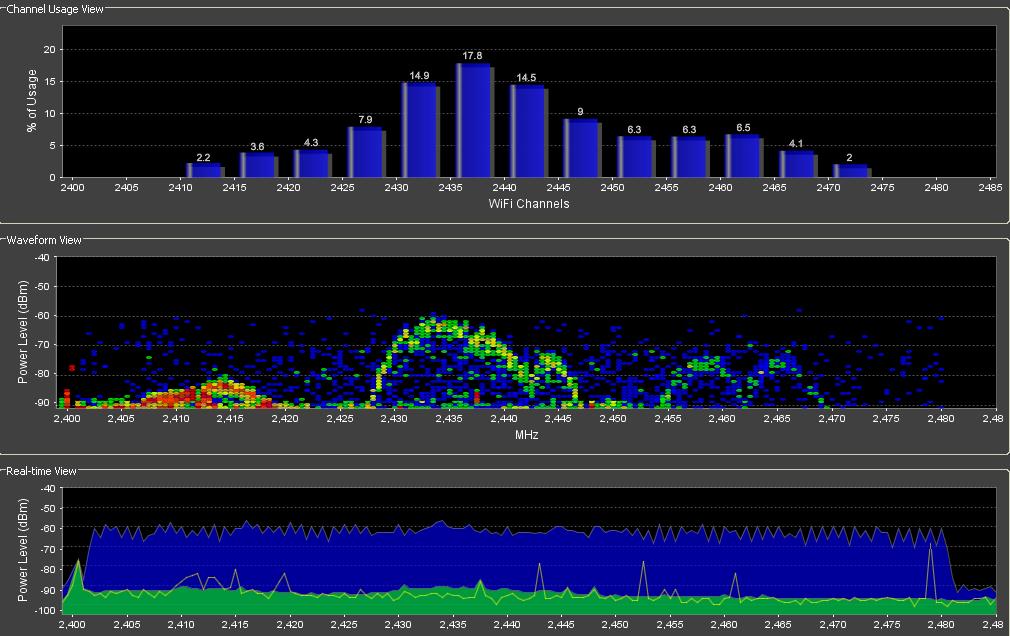Click the tallest bar labeled 17.8

point(474,121)
